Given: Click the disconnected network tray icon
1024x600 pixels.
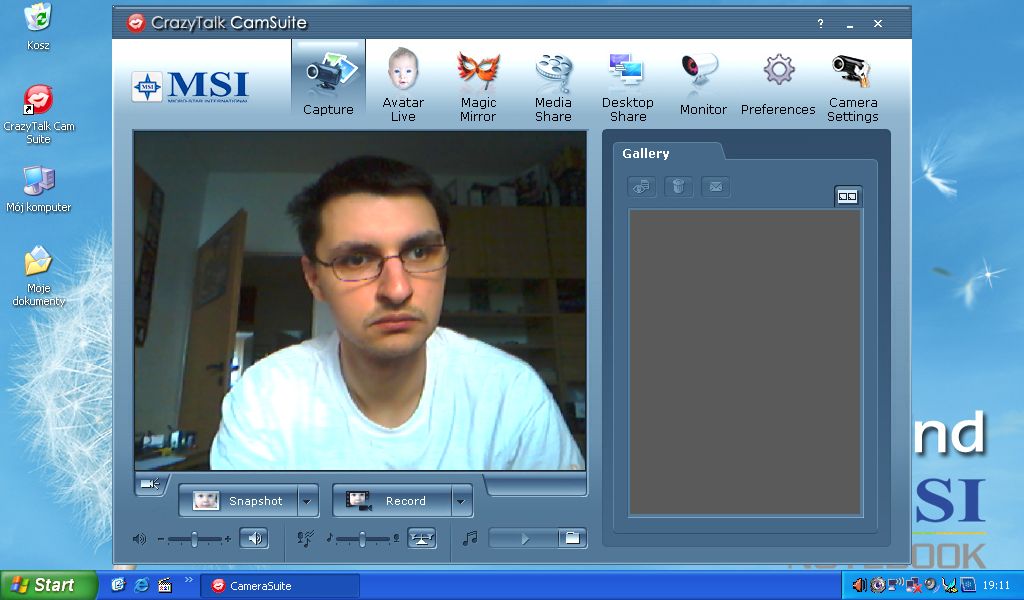Looking at the screenshot, I should [913, 586].
